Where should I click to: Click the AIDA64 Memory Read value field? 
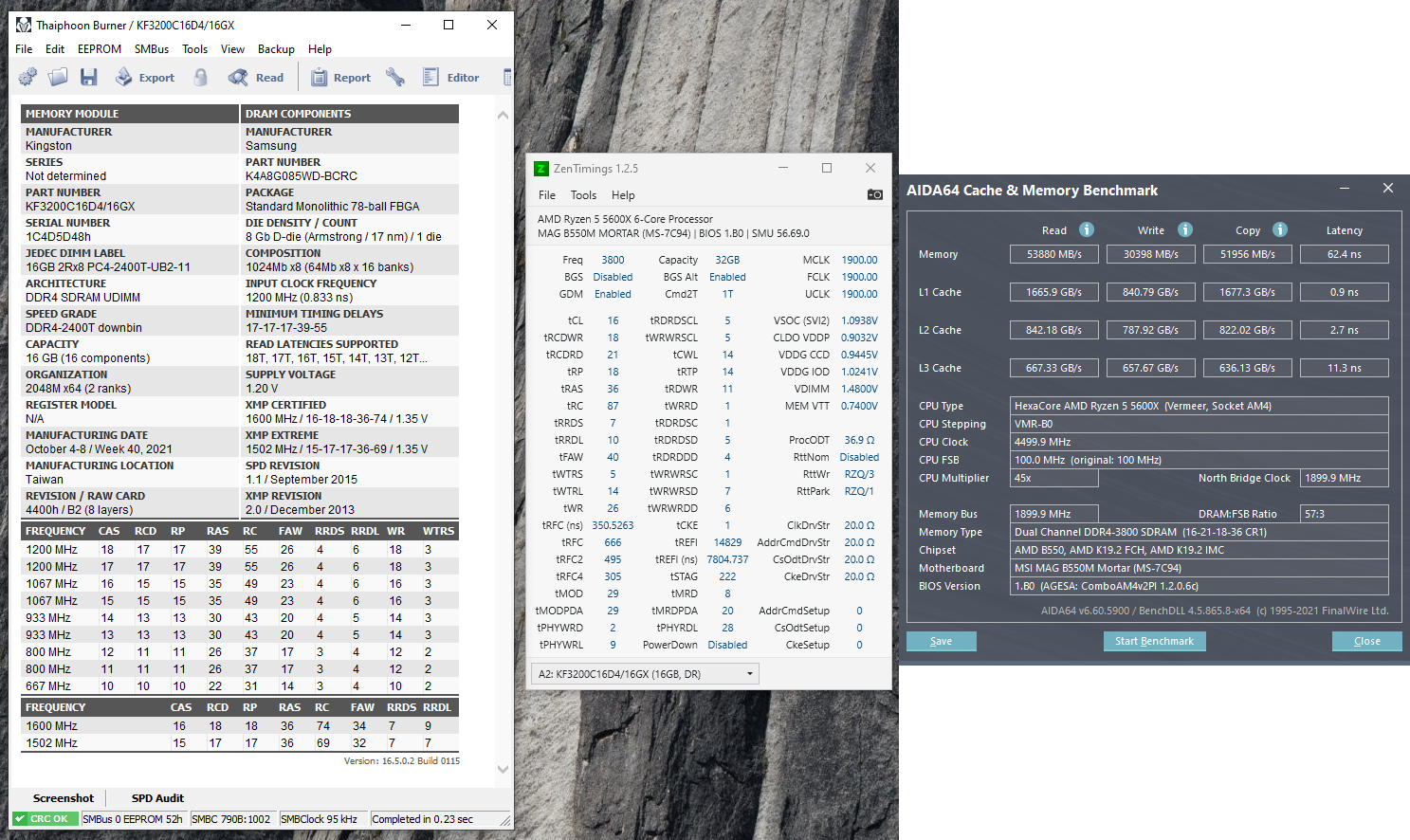click(1054, 254)
